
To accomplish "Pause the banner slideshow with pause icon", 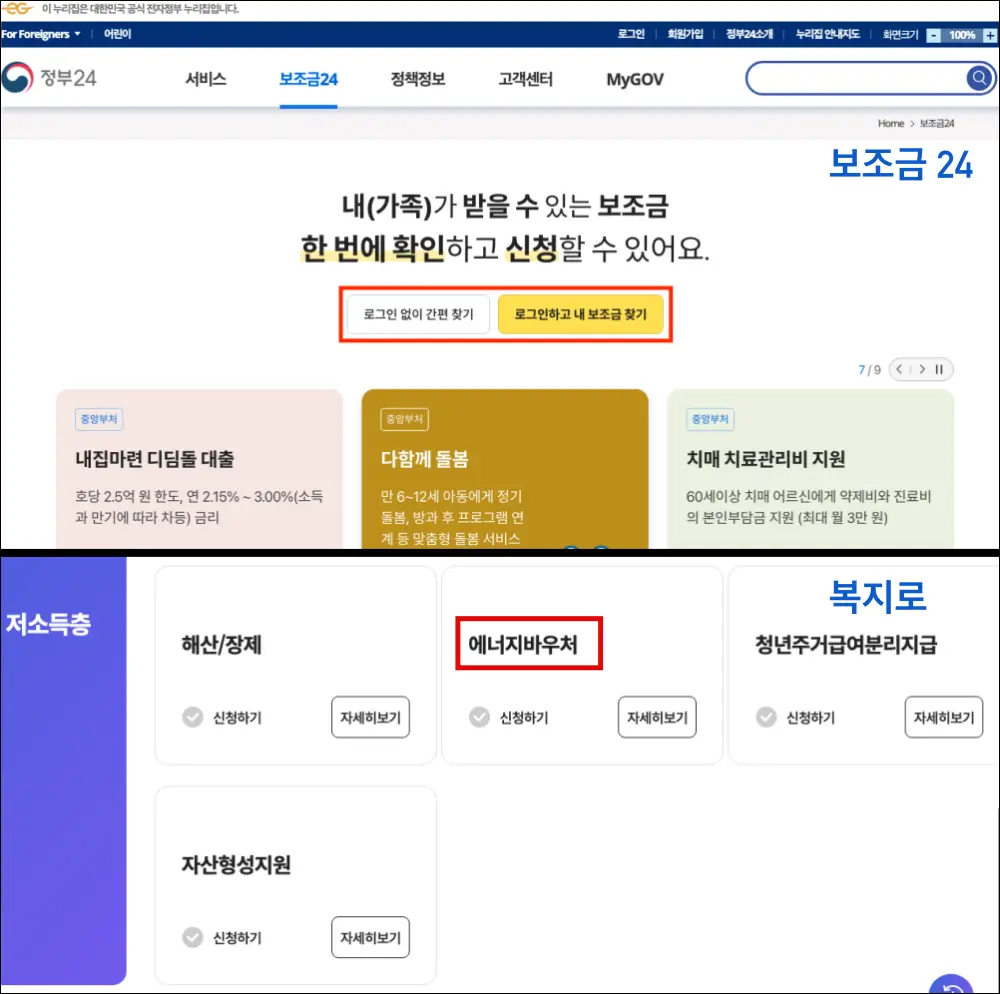I will click(x=938, y=369).
